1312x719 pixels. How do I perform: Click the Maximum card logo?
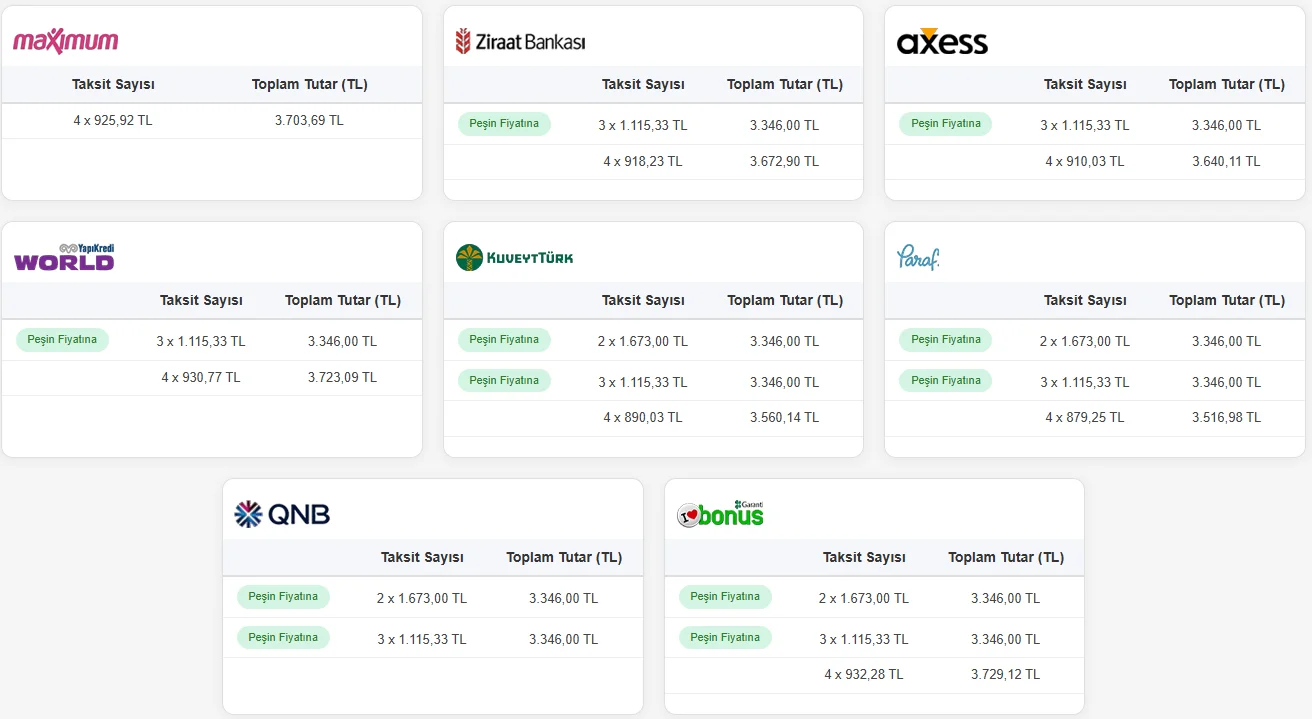[66, 41]
